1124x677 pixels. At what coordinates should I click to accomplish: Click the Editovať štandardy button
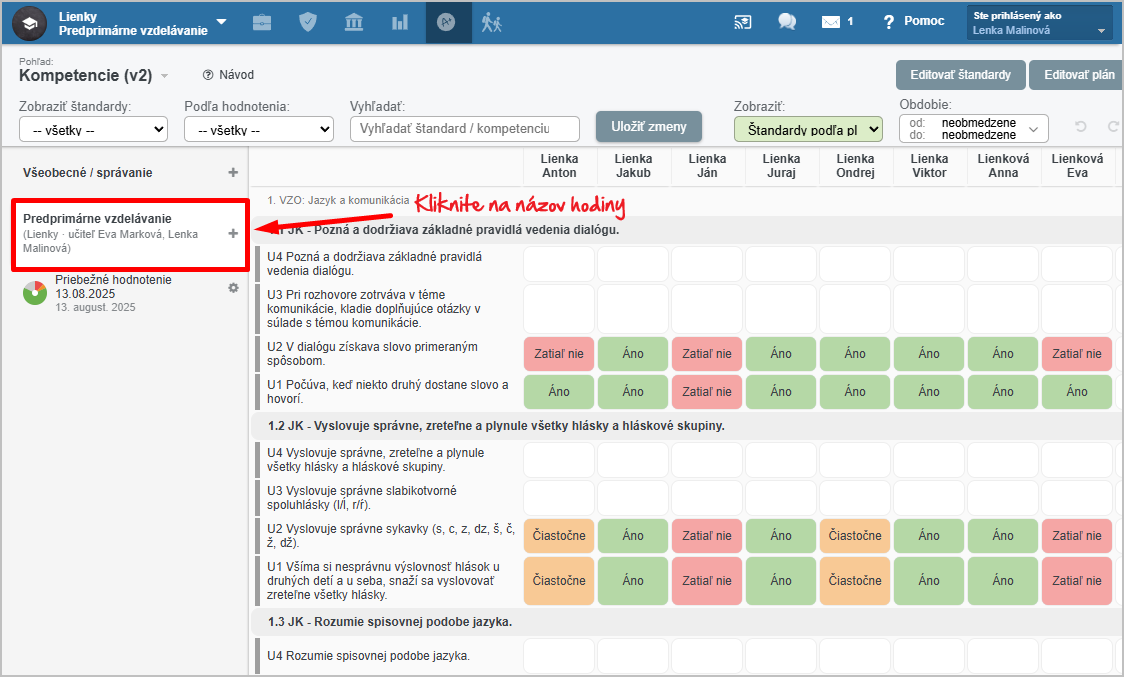[x=960, y=75]
